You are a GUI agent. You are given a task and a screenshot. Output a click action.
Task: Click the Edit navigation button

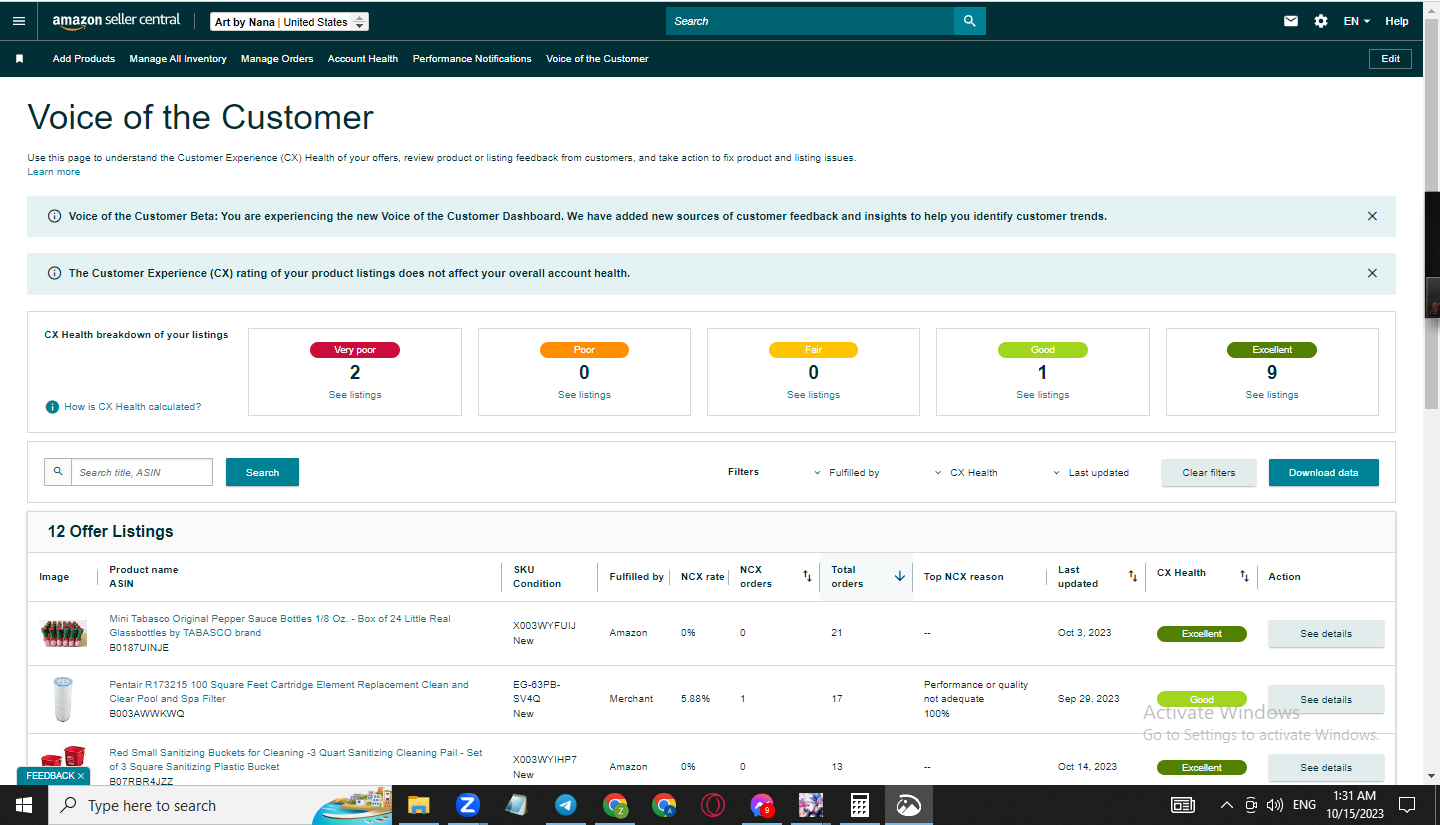[1391, 59]
